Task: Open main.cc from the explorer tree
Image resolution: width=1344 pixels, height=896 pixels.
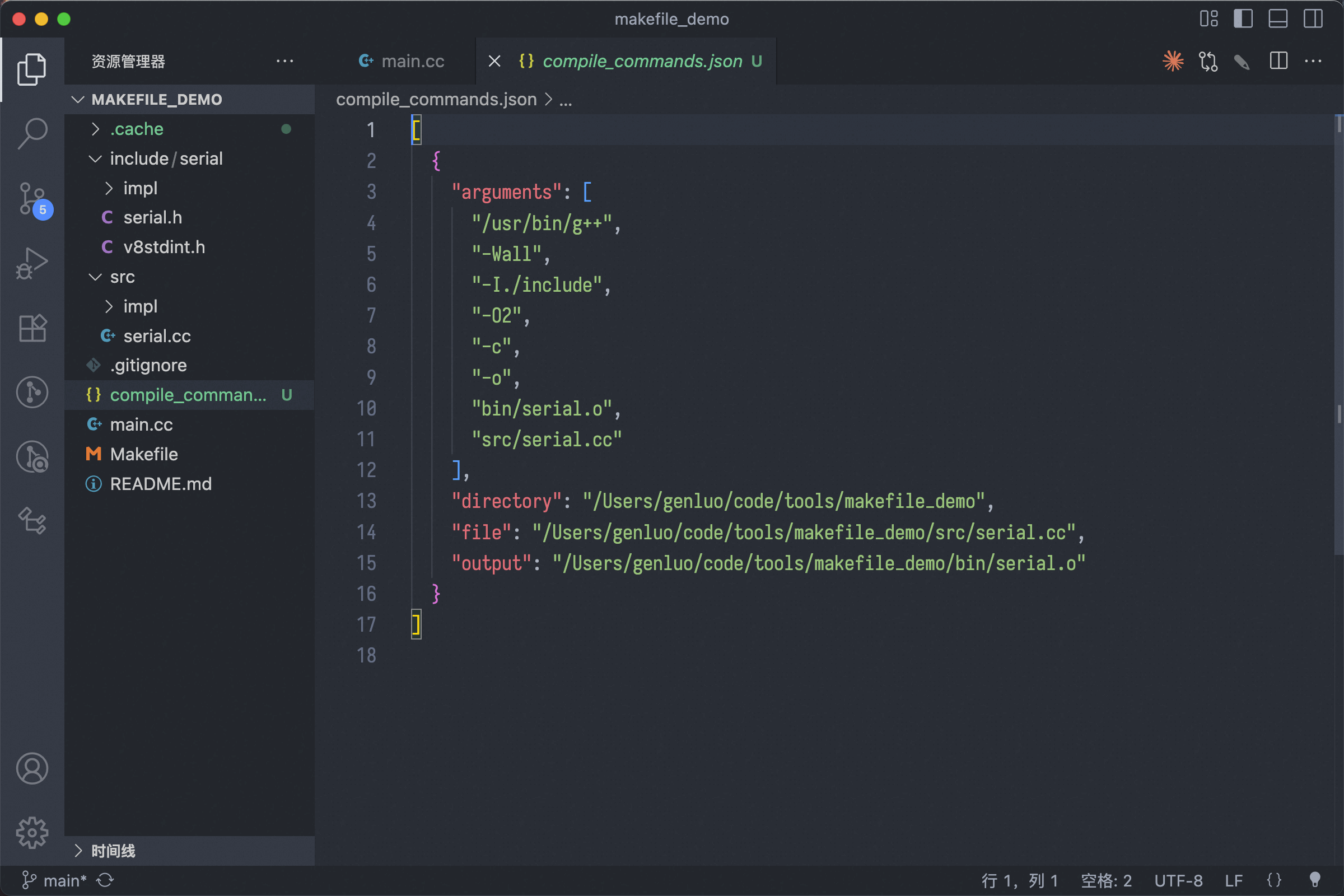Action: [190, 424]
